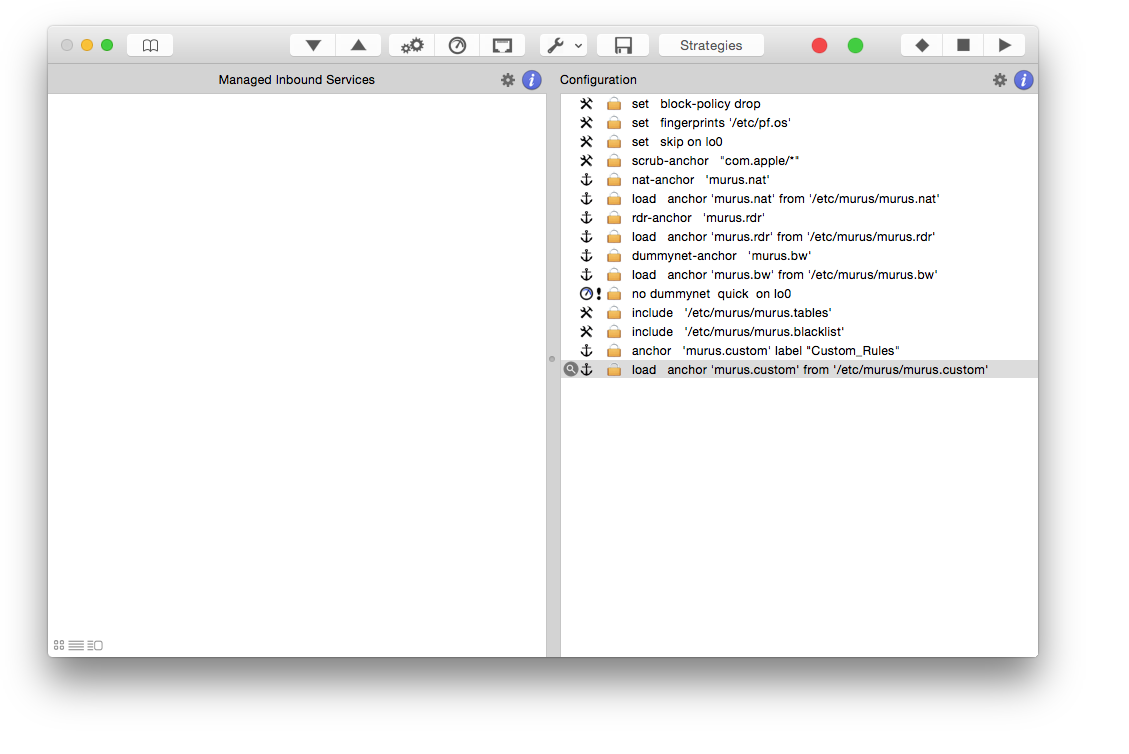The width and height of the screenshot is (1129, 754).
Task: Open the double gears settings toolbar icon
Action: (412, 45)
